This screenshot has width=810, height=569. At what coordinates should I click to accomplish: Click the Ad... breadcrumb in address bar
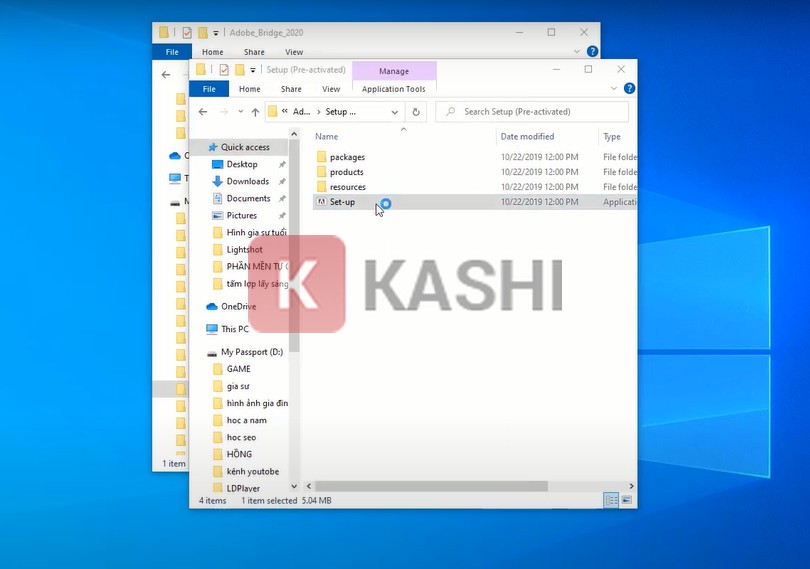301,112
